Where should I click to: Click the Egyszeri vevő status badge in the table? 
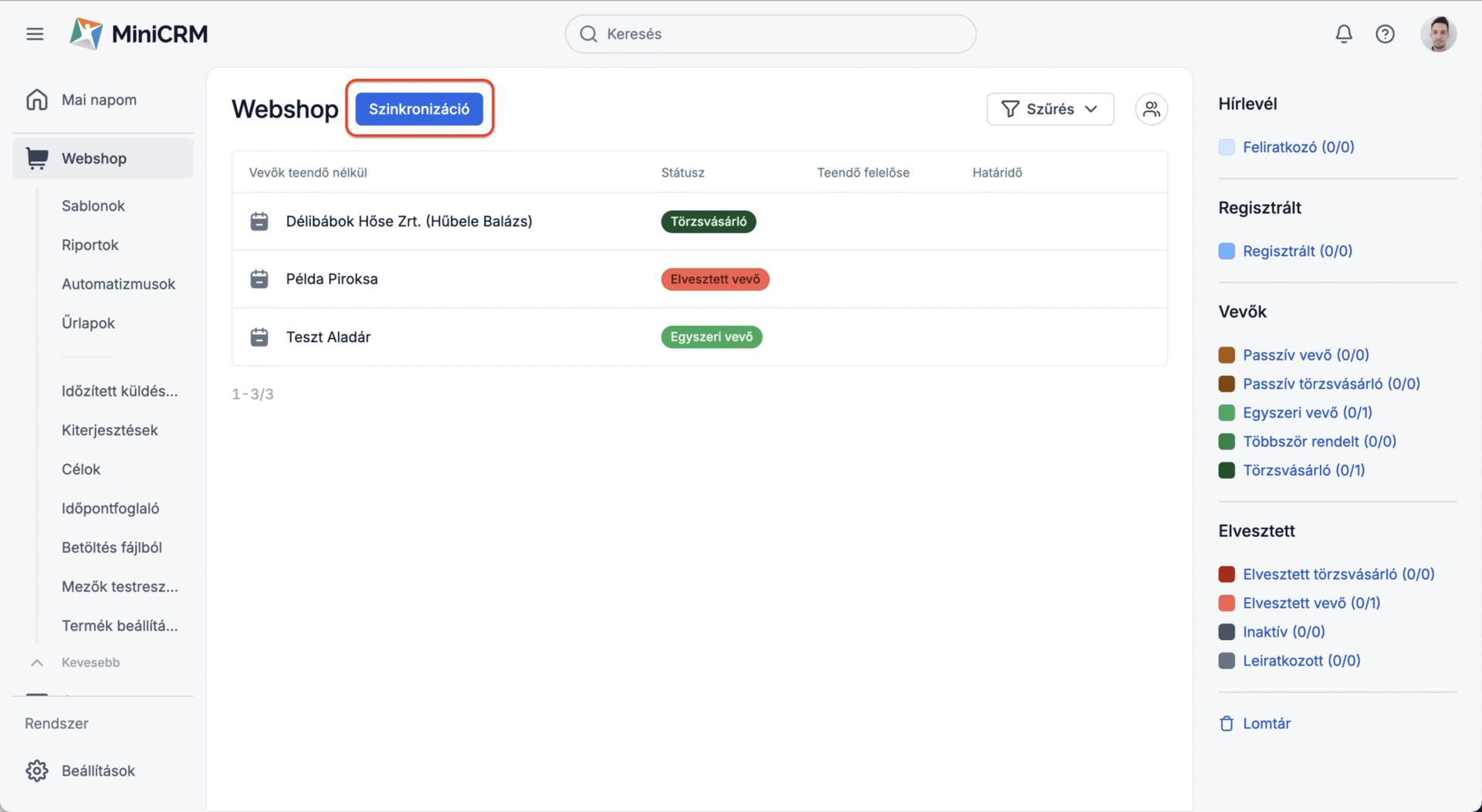[712, 337]
